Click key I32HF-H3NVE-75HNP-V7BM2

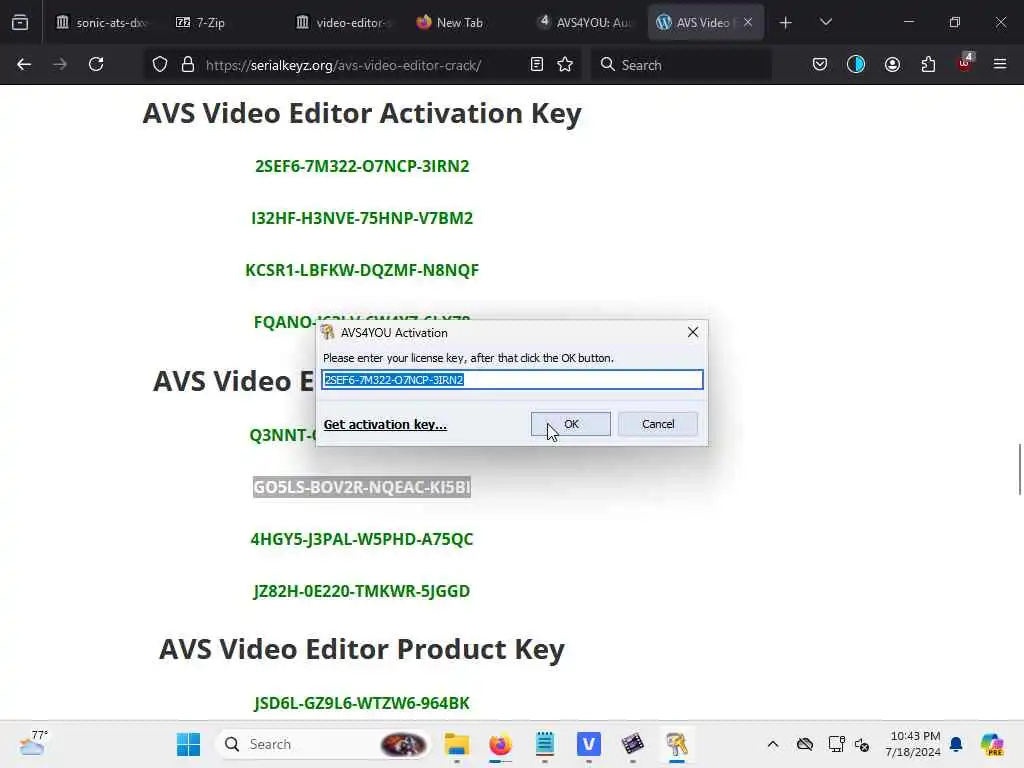[x=362, y=218]
